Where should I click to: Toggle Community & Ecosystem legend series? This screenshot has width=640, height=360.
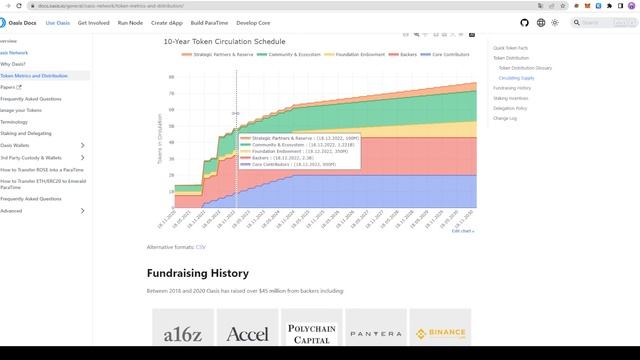pos(289,54)
